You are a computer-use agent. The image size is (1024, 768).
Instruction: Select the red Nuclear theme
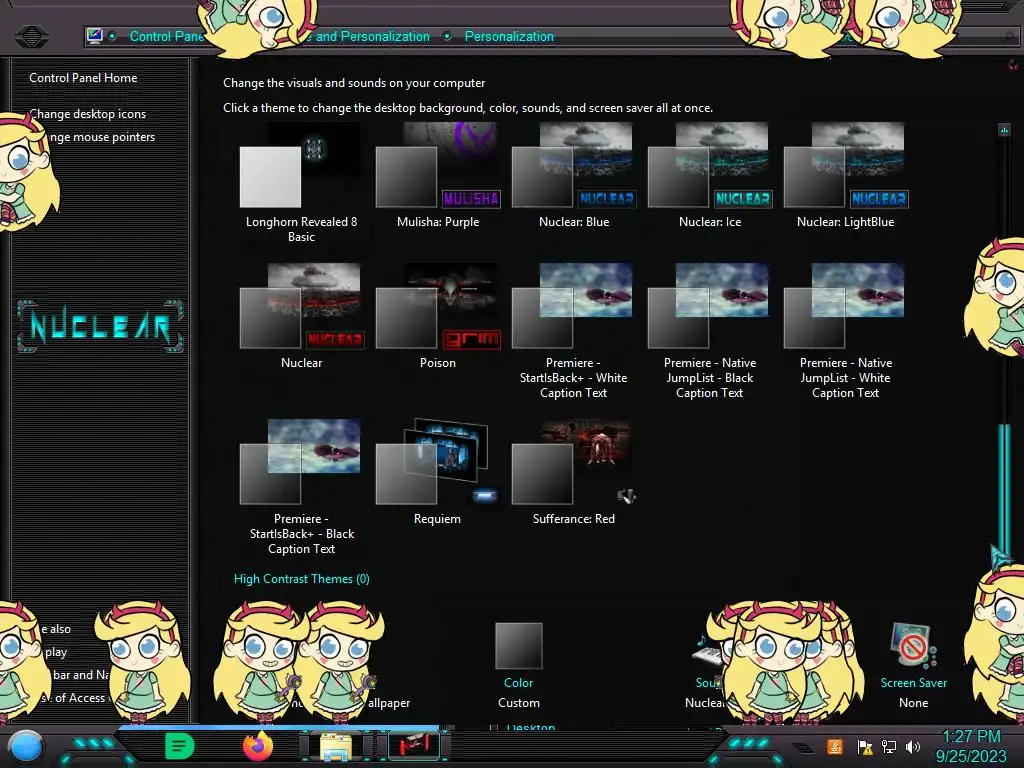(301, 317)
